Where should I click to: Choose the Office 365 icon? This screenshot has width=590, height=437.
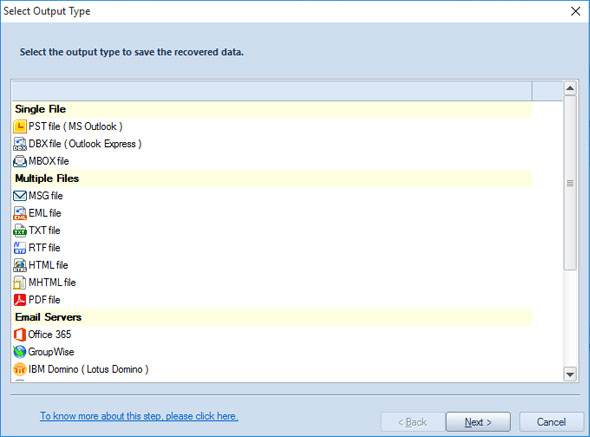click(20, 334)
